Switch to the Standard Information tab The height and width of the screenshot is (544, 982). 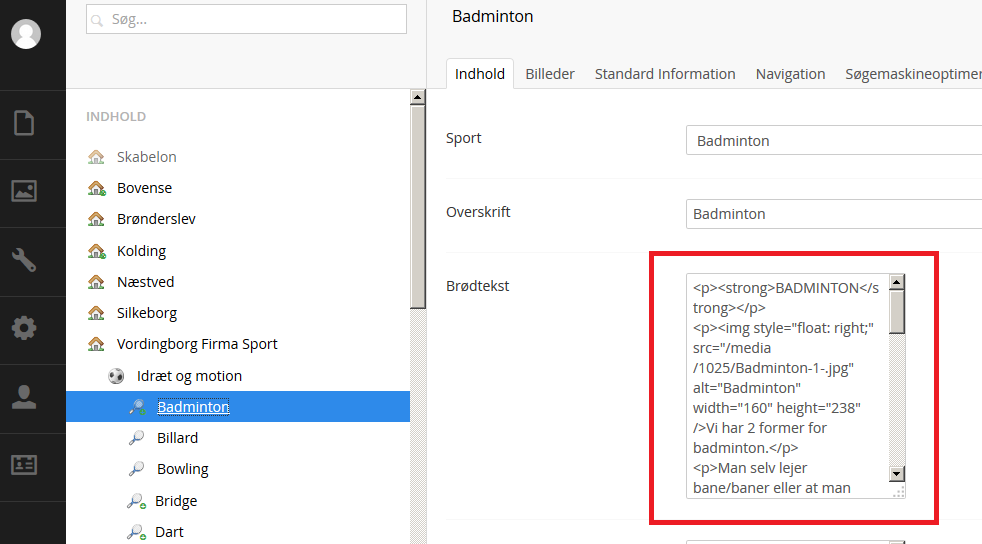click(x=665, y=74)
